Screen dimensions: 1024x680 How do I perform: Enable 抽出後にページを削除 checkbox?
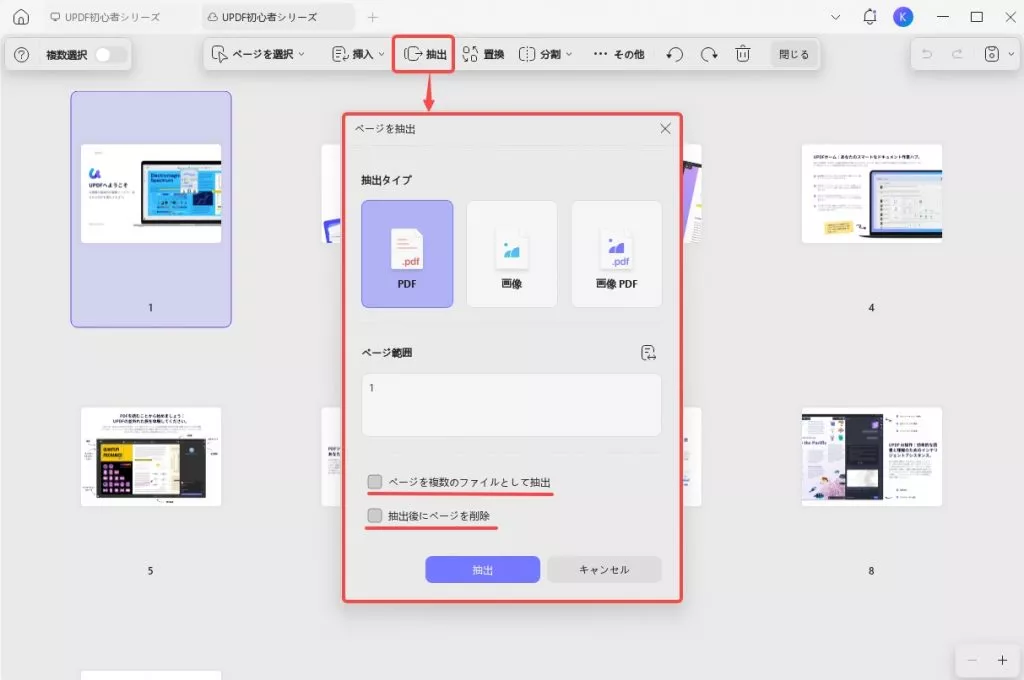click(374, 516)
